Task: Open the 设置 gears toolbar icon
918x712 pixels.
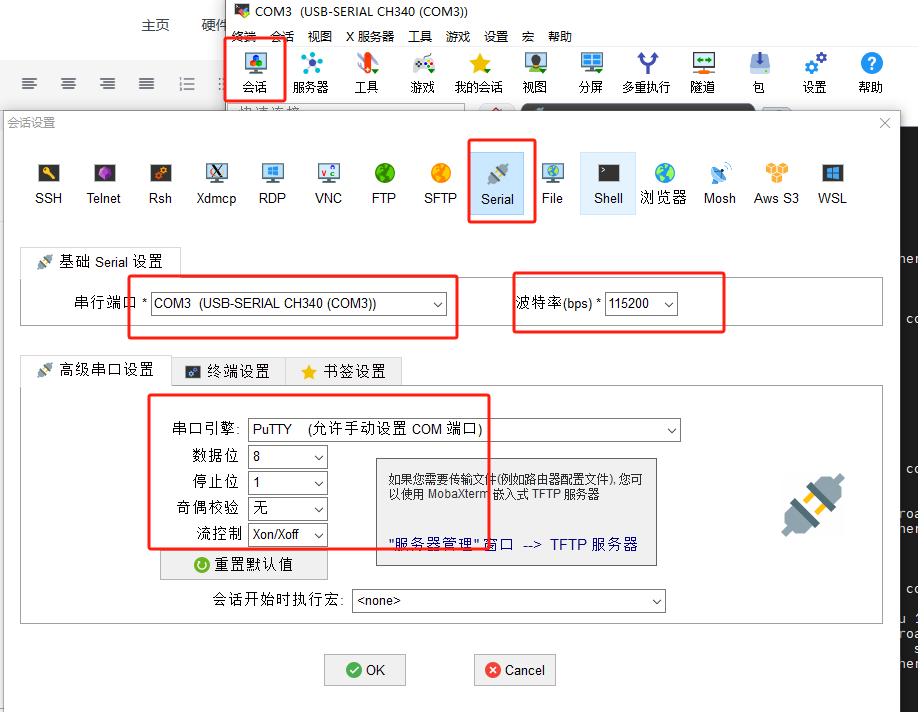Action: coord(814,72)
